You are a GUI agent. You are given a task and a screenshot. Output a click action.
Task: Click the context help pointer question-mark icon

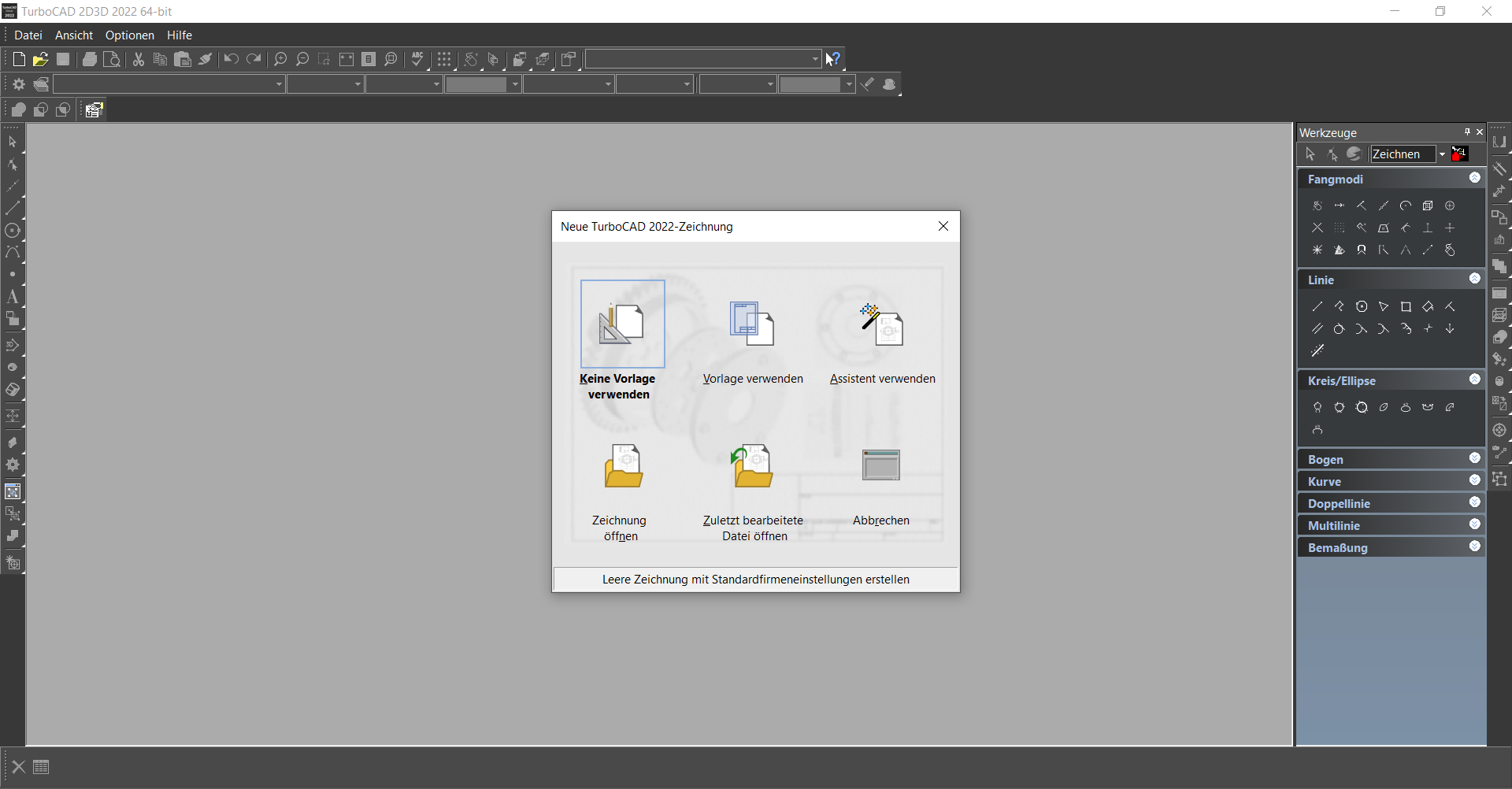(x=833, y=59)
